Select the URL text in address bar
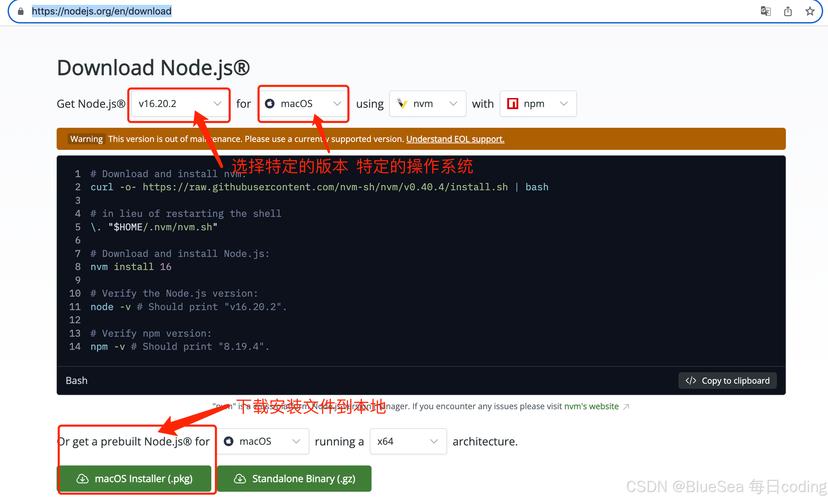 coord(101,11)
